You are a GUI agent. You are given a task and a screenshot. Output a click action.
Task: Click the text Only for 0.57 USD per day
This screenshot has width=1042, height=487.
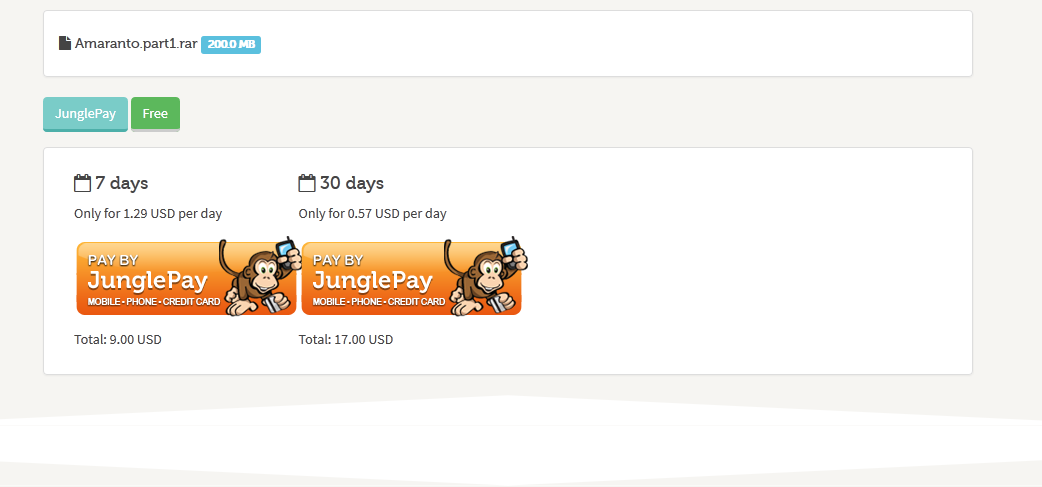[x=373, y=214]
